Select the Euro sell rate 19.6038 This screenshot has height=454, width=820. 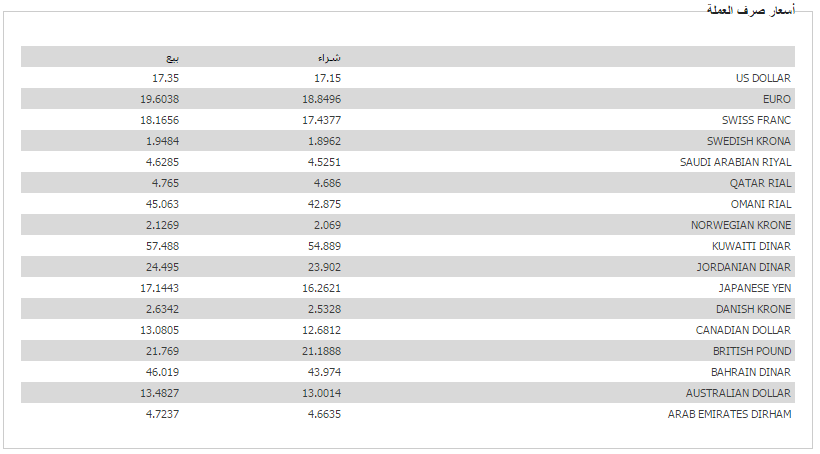tap(160, 99)
